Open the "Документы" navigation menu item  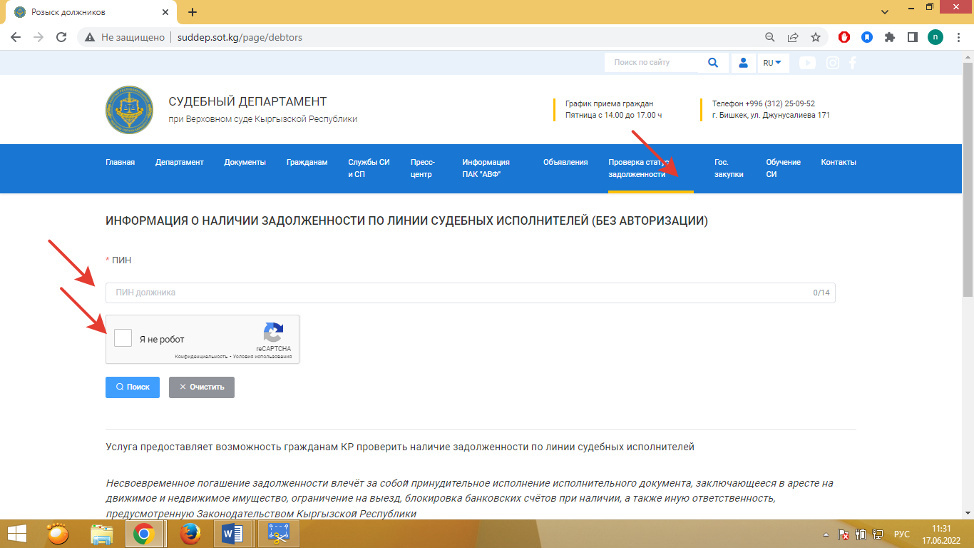point(244,162)
